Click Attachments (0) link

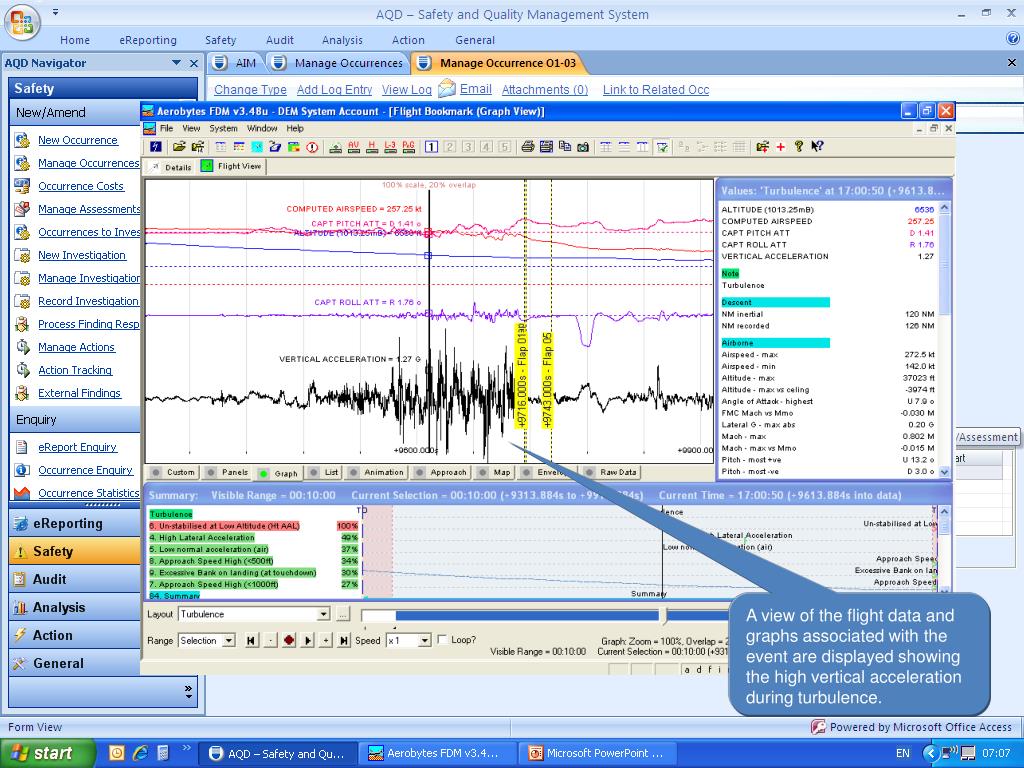pos(545,89)
